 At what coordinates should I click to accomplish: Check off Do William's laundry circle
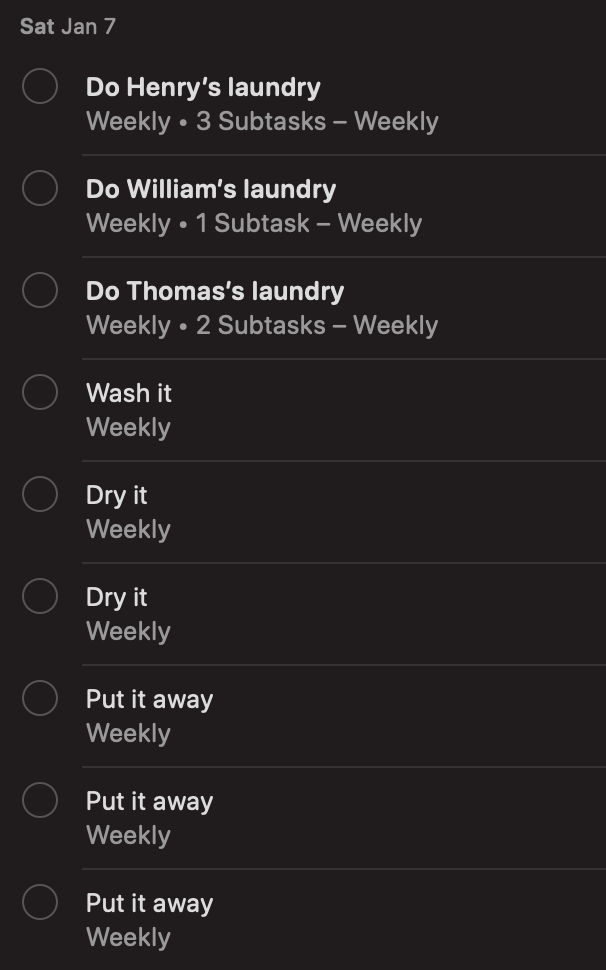(x=40, y=188)
